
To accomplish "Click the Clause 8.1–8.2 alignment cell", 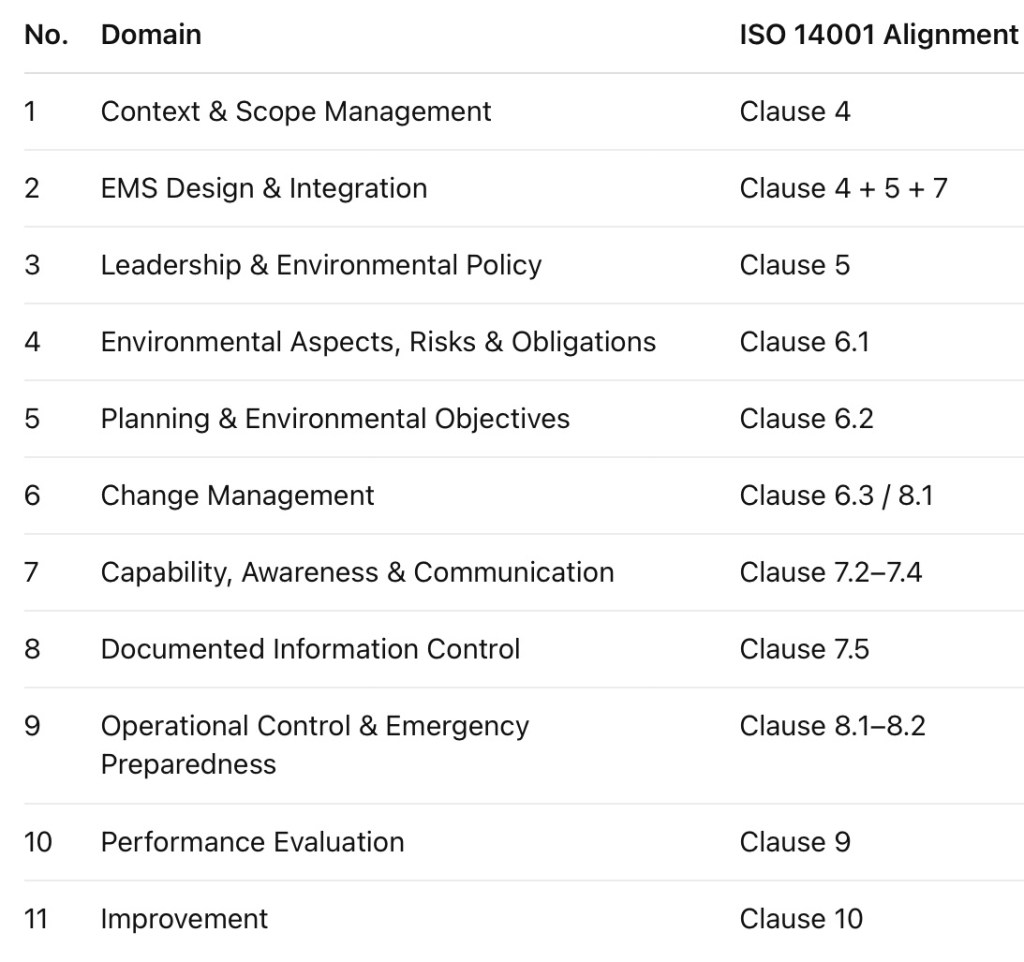I will pyautogui.click(x=832, y=726).
